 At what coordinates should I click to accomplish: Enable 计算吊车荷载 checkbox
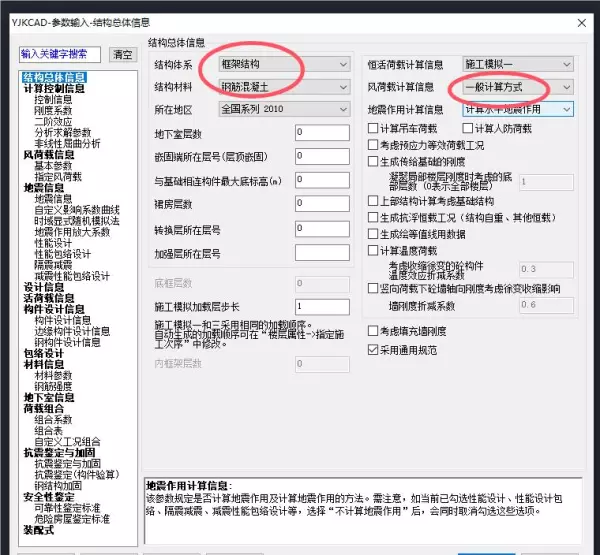click(373, 128)
